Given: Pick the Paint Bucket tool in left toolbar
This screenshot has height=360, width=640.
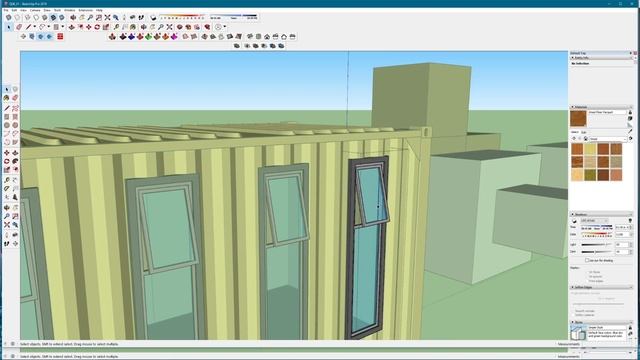Looking at the screenshot, I should coord(7,98).
